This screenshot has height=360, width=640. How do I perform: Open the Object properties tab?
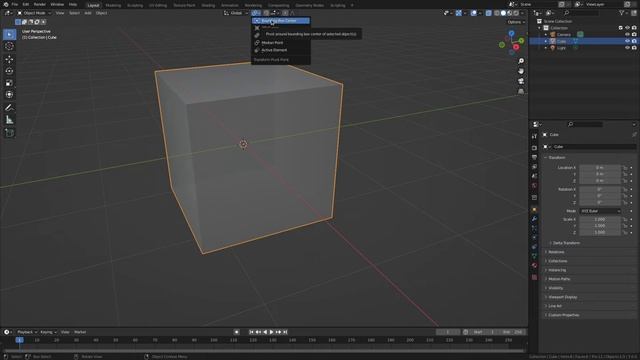click(534, 209)
